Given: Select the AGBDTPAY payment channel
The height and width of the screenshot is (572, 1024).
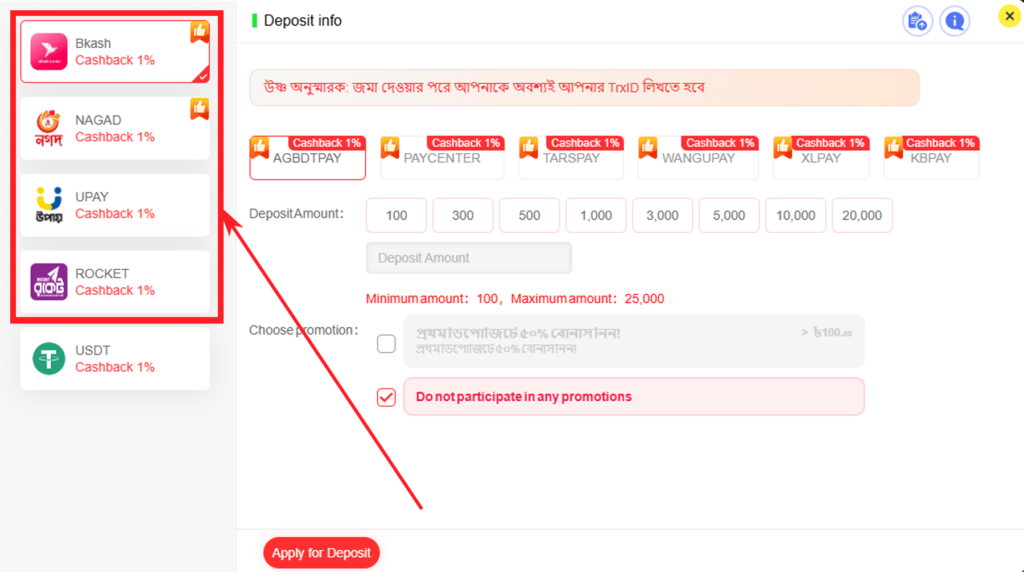Looking at the screenshot, I should [x=308, y=159].
